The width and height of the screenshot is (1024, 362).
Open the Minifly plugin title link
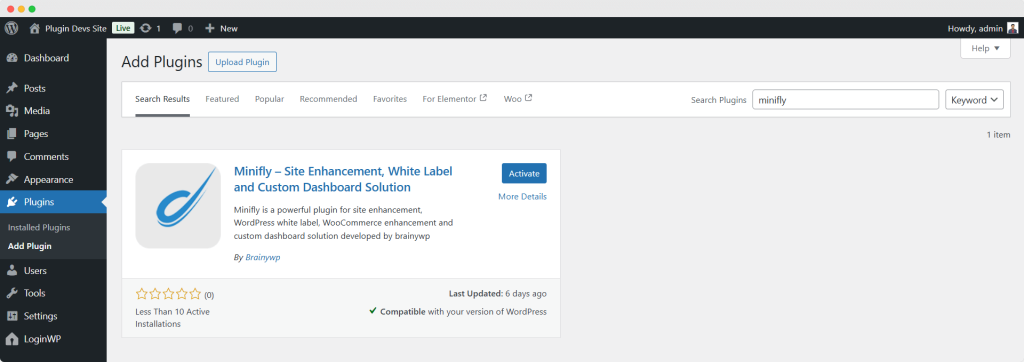coord(343,179)
